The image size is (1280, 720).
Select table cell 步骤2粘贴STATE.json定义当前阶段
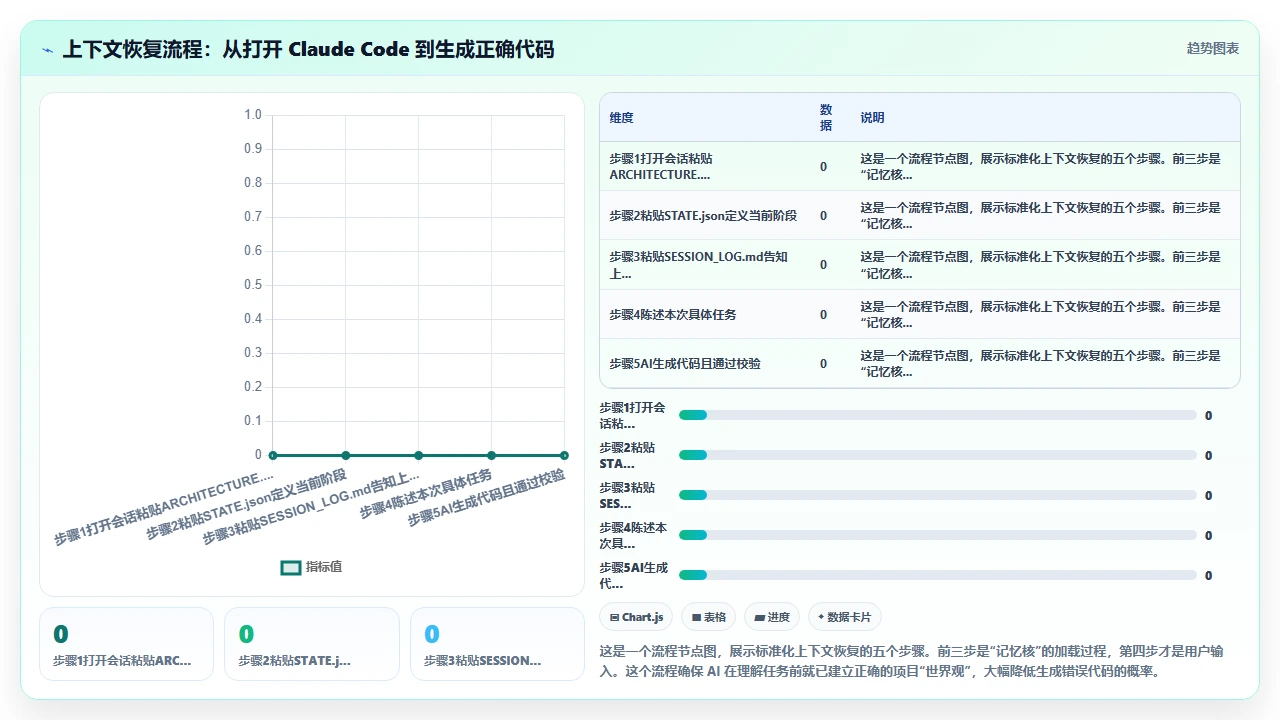point(705,215)
